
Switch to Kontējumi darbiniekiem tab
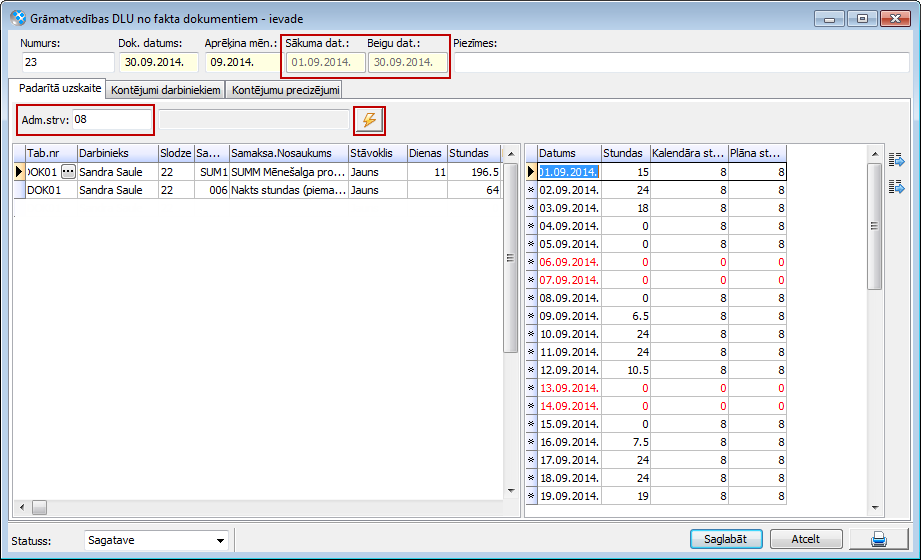click(167, 90)
